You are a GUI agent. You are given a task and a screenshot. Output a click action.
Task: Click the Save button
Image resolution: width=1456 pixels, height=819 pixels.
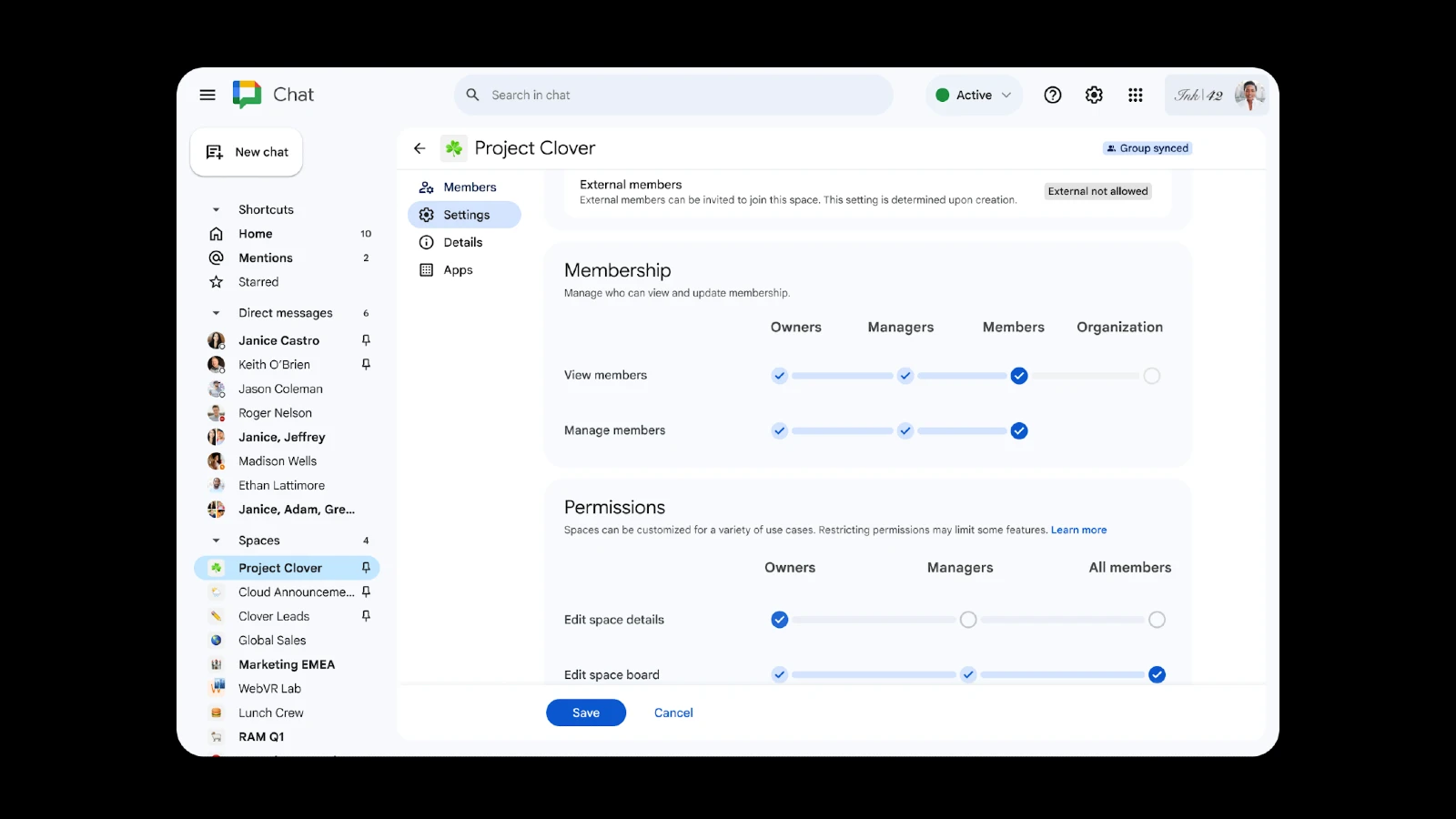click(586, 713)
